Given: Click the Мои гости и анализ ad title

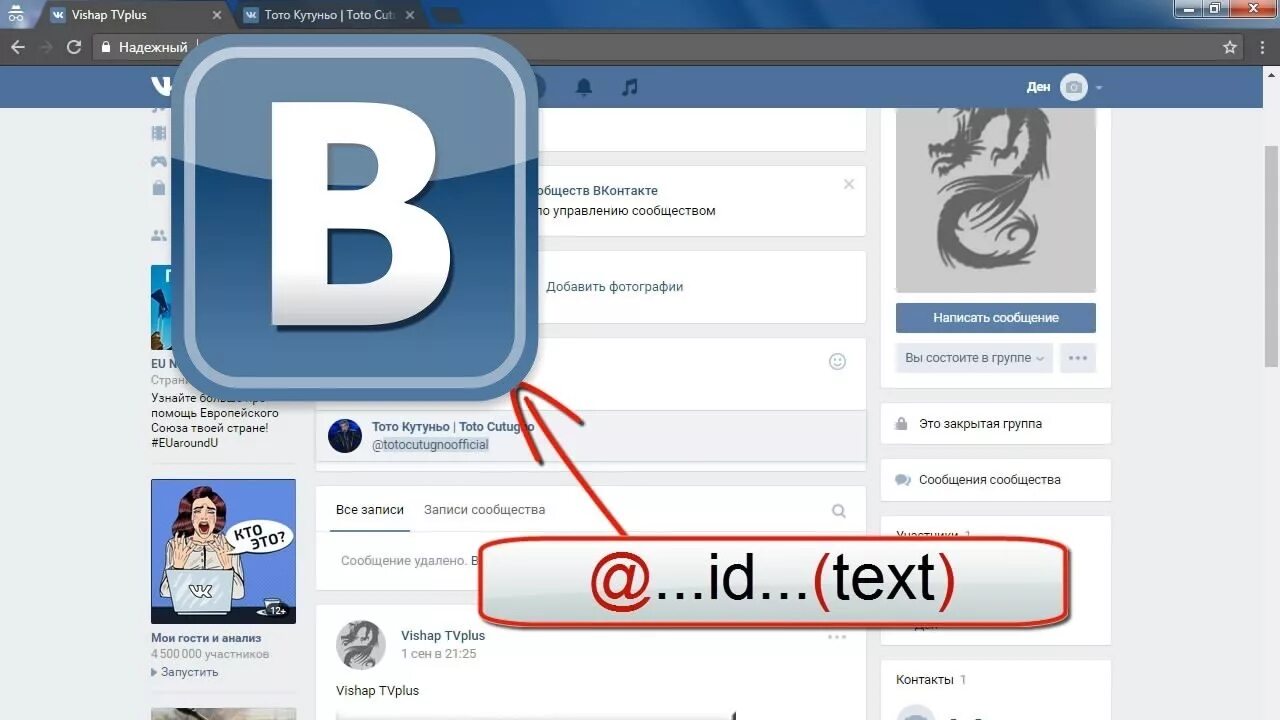Looking at the screenshot, I should 206,638.
